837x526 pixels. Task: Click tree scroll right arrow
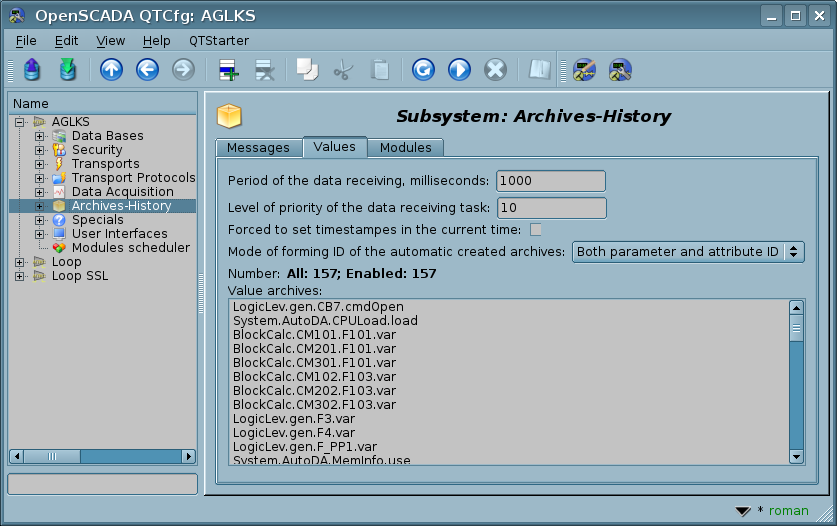(x=188, y=457)
